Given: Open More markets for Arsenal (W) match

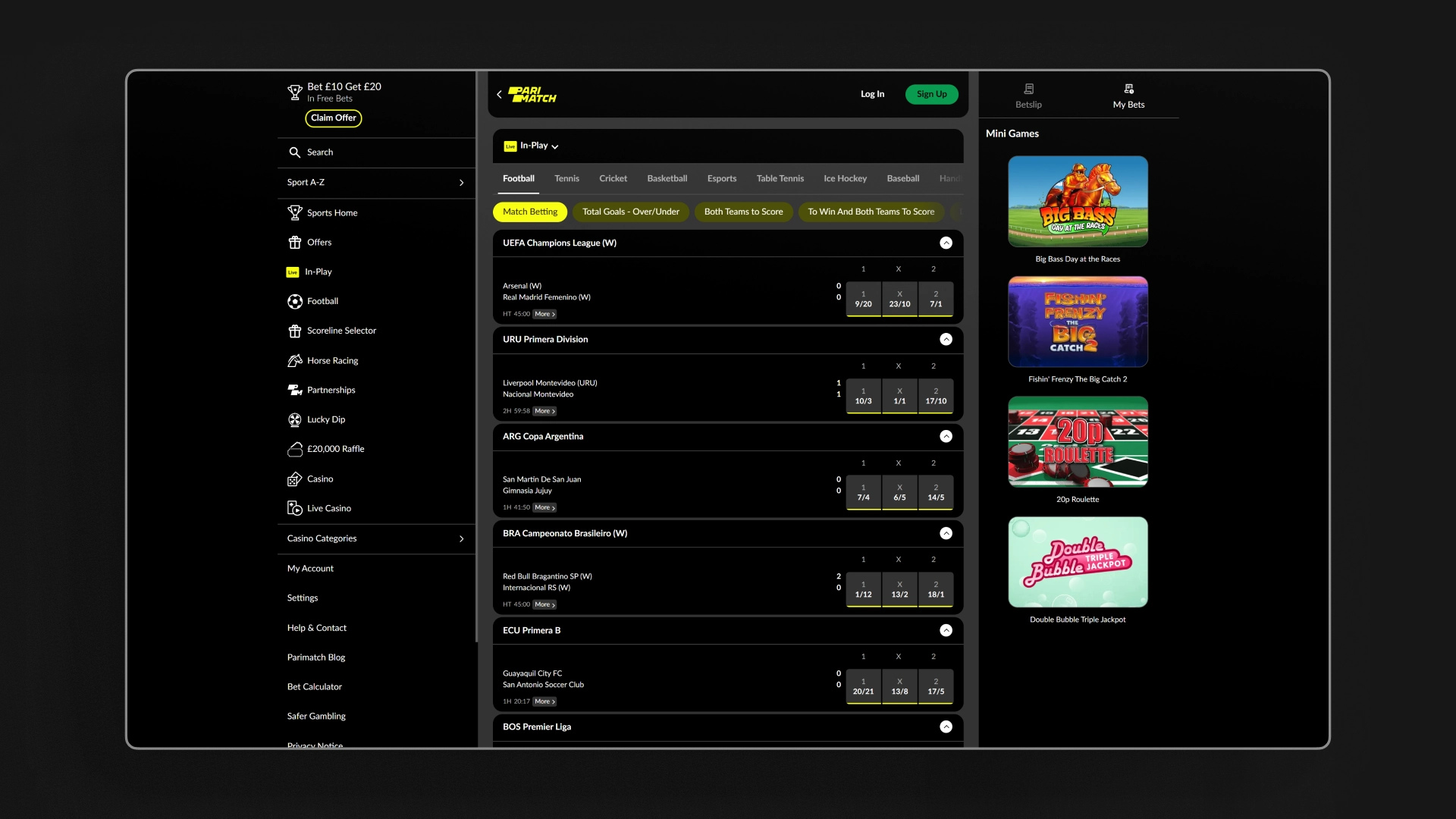Looking at the screenshot, I should pos(544,315).
